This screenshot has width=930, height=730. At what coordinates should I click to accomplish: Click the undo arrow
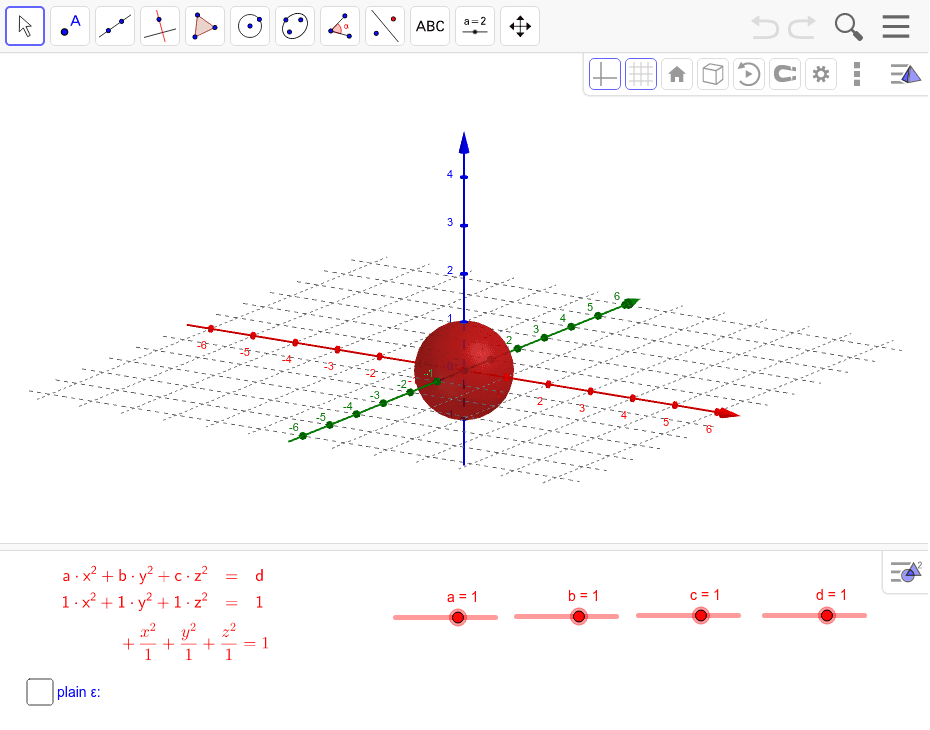pyautogui.click(x=765, y=27)
